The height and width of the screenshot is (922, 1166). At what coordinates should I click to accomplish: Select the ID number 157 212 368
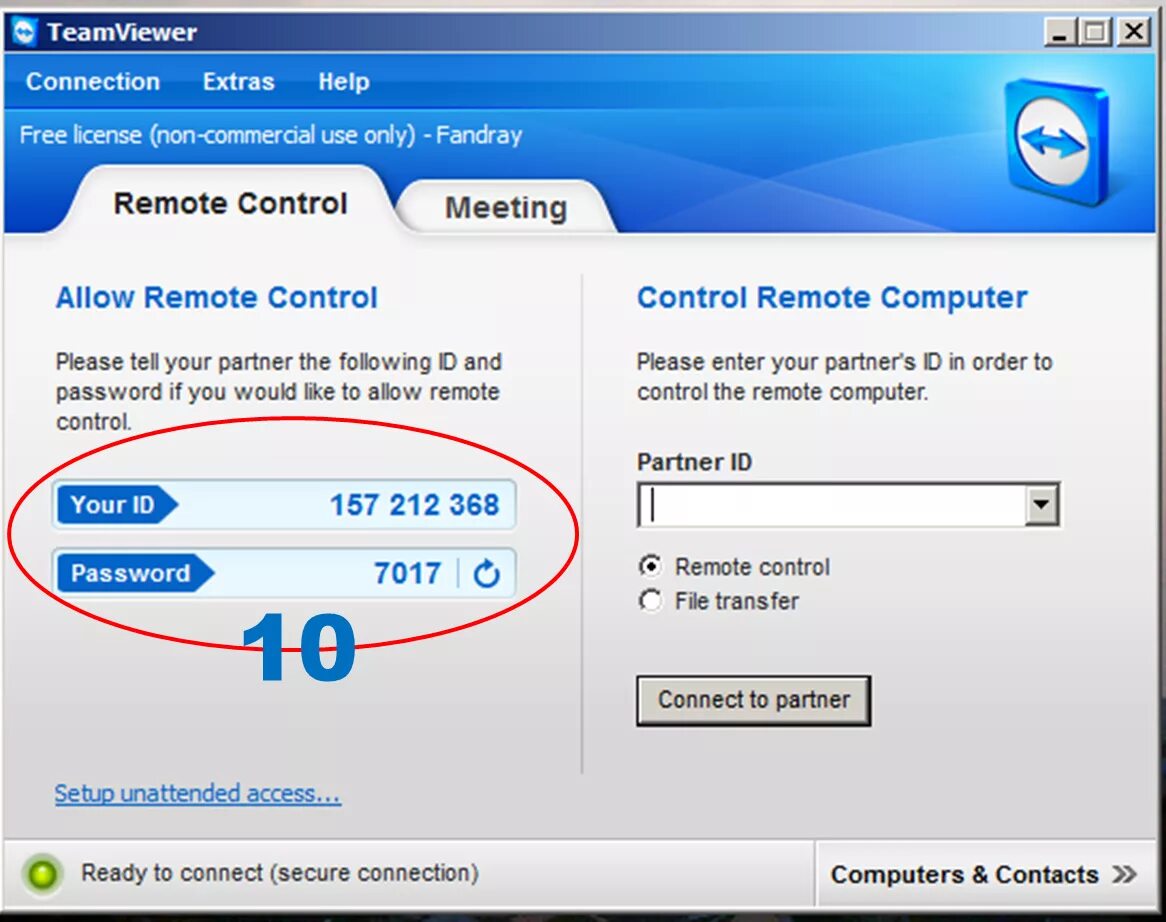(x=414, y=505)
